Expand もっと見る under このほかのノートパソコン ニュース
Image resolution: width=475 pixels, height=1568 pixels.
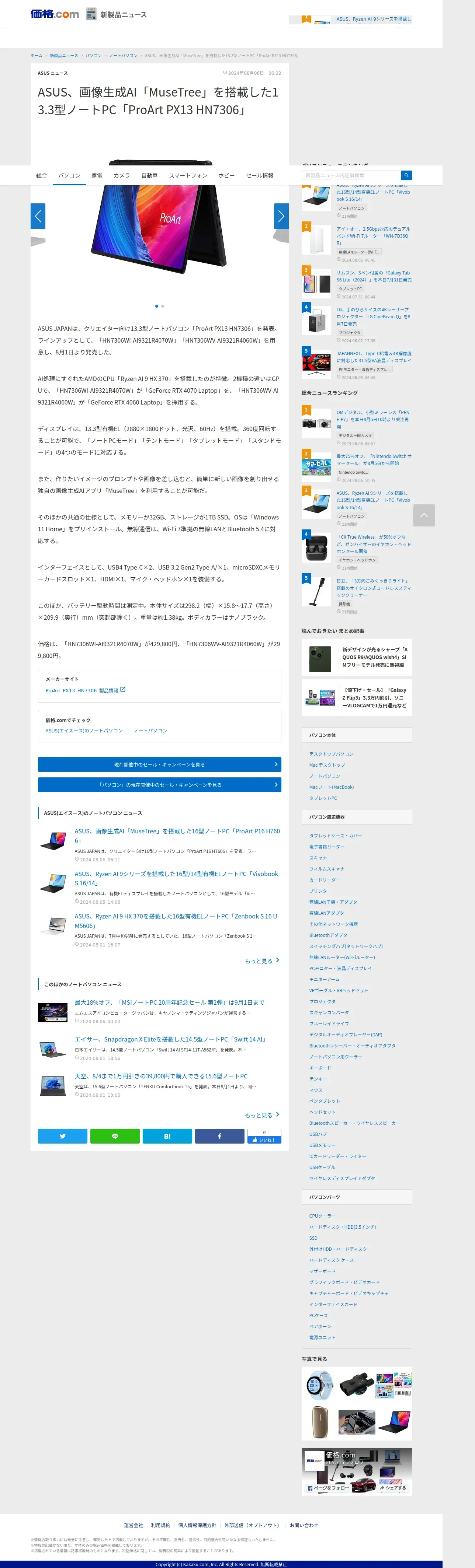coord(262,1115)
